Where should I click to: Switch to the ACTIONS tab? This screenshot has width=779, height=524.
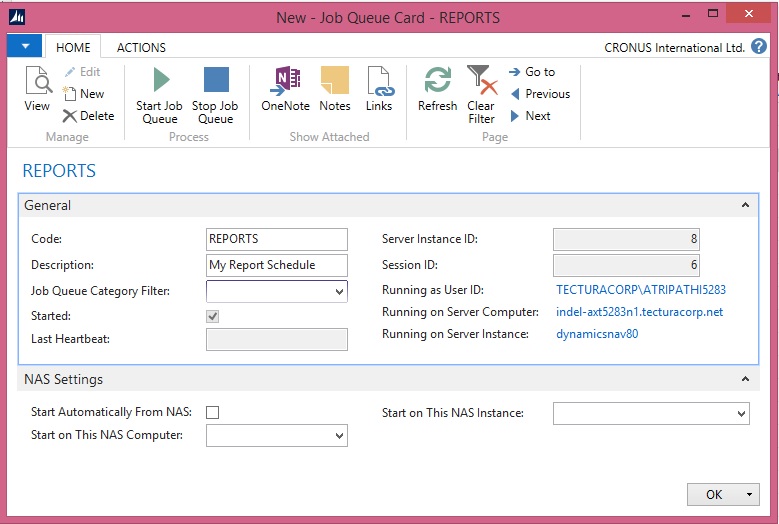(141, 47)
